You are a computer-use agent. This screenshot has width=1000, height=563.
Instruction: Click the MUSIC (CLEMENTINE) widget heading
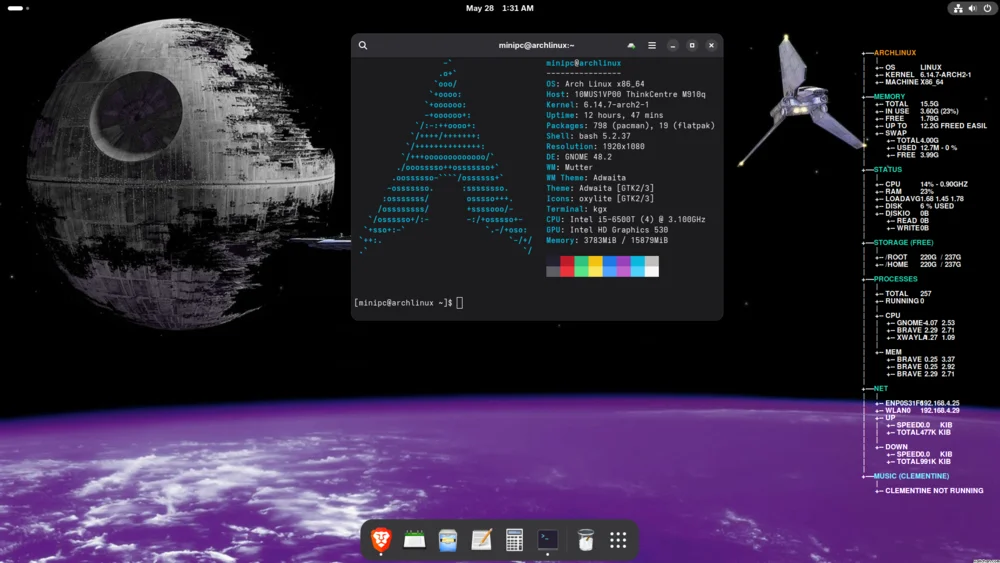[911, 476]
